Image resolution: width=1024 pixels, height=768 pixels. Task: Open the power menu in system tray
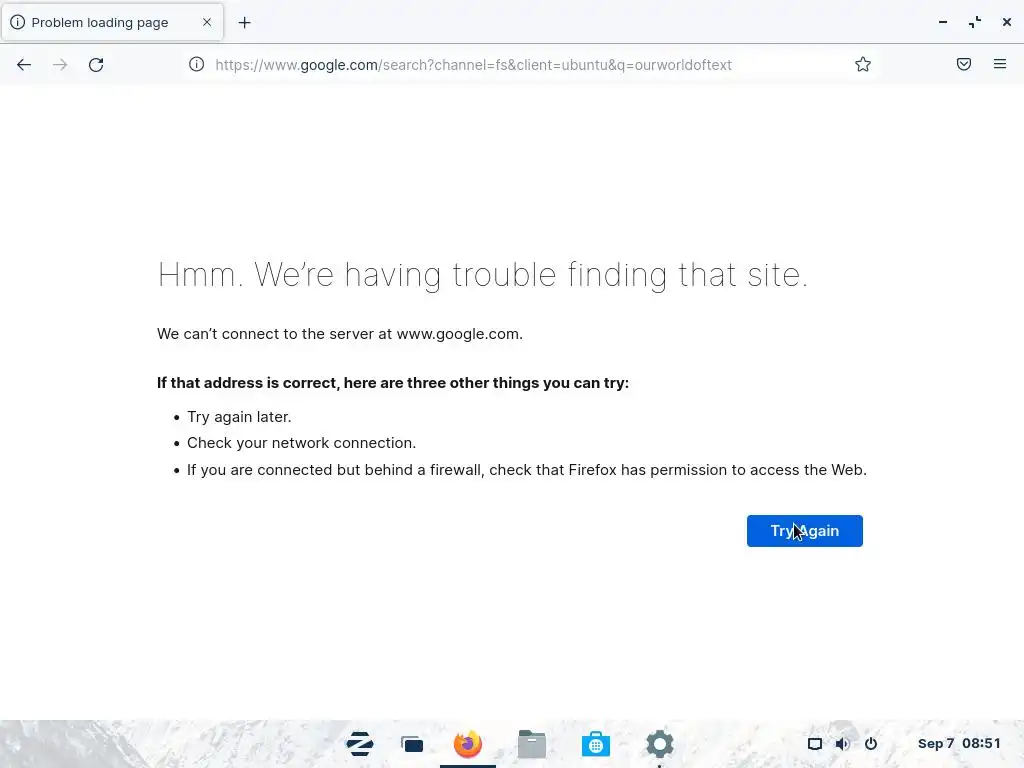click(871, 744)
